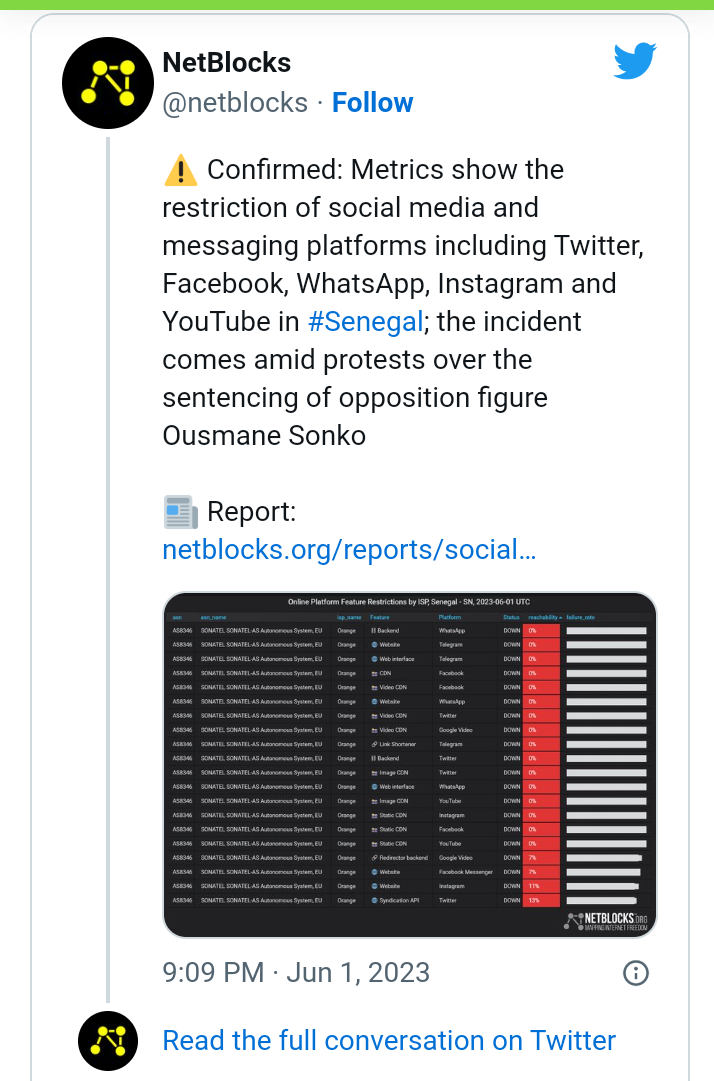Click the chart title Online Platform Feature Restrictions
The width and height of the screenshot is (714, 1081).
tap(409, 603)
